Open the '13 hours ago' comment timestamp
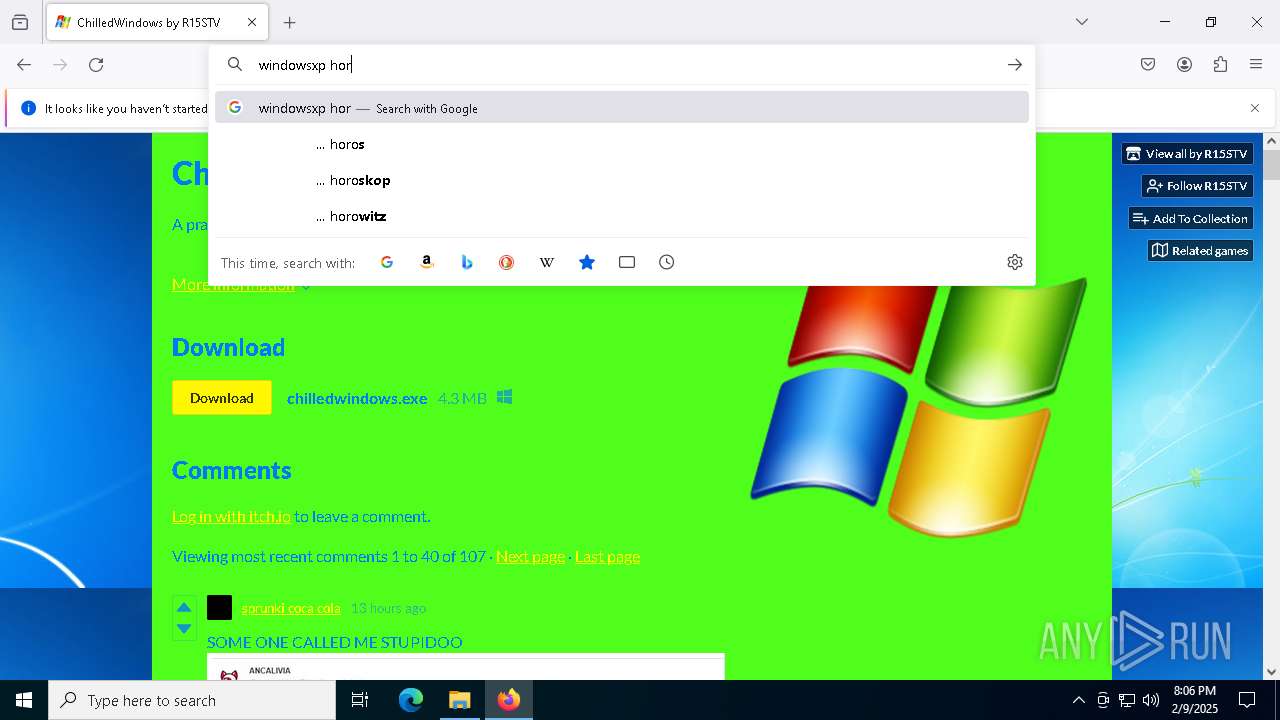 click(x=388, y=608)
